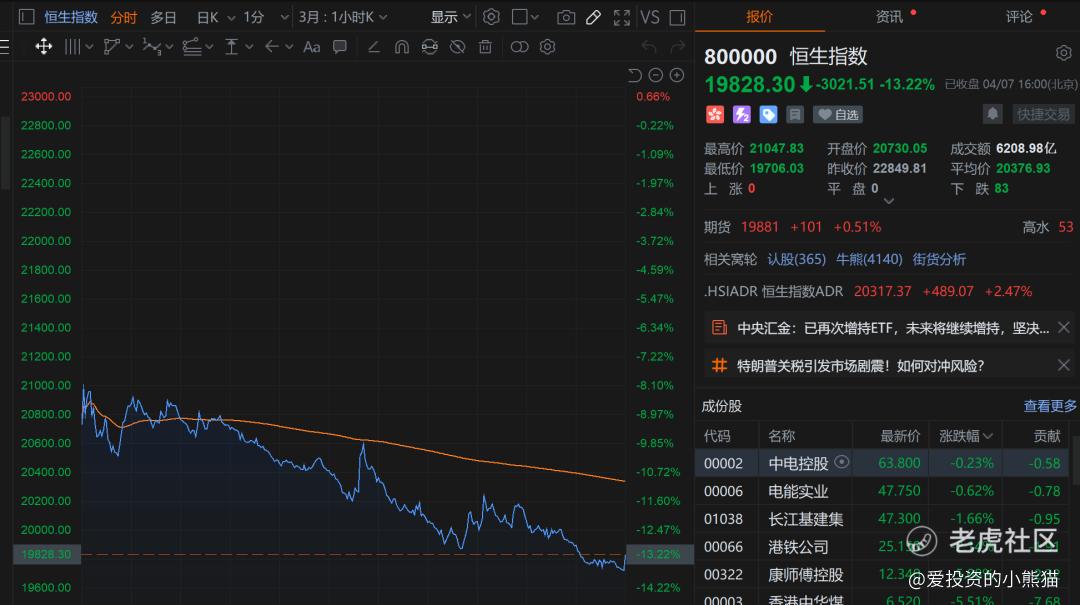Viewport: 1080px width, 605px height.
Task: Select the 电能实业 constituent row
Action: point(883,491)
